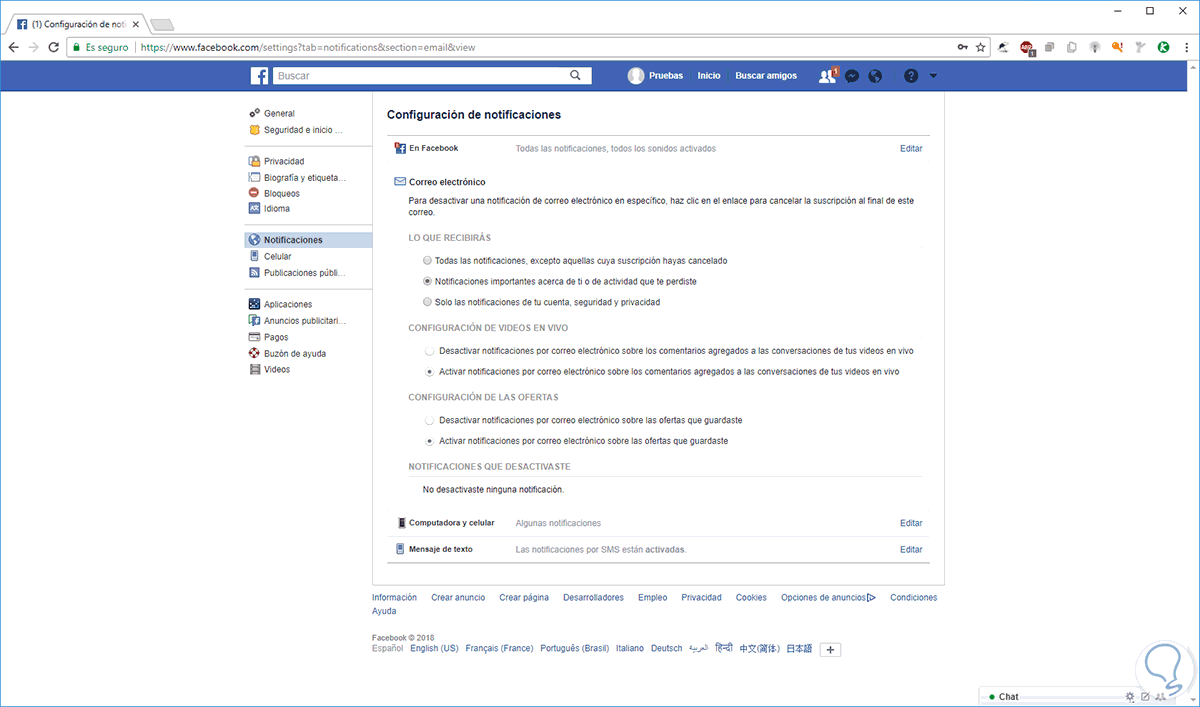This screenshot has width=1200, height=707.
Task: Open Bloqueos settings in sidebar
Action: [x=282, y=193]
